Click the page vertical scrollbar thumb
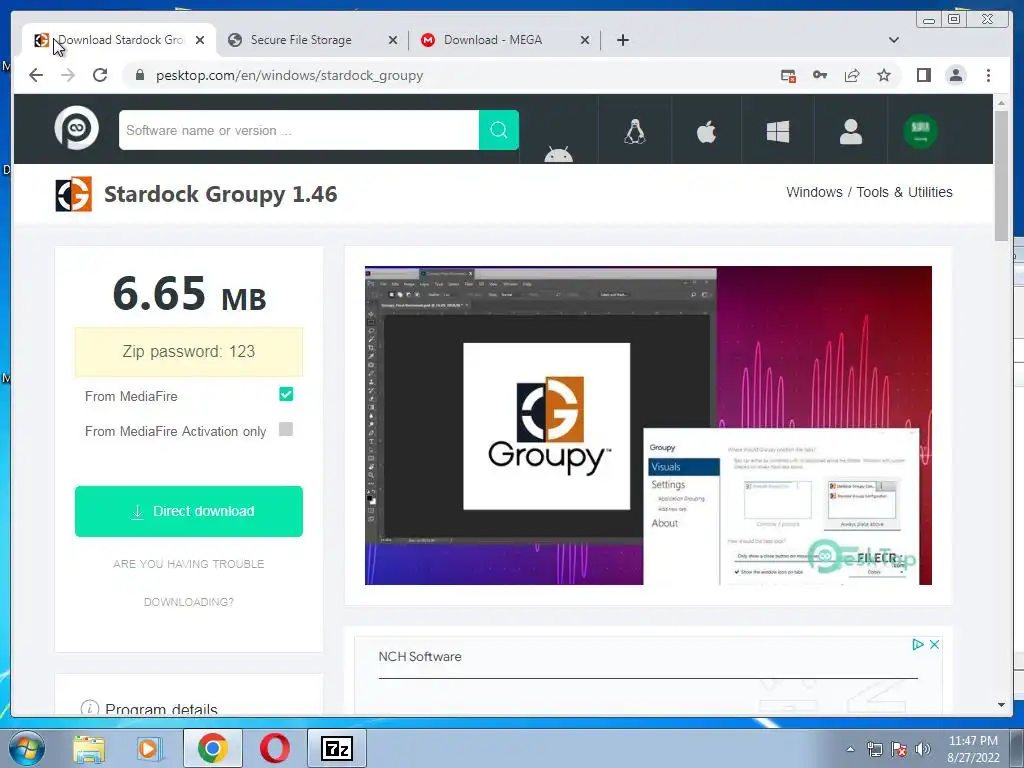The height and width of the screenshot is (768, 1024). [x=1001, y=175]
